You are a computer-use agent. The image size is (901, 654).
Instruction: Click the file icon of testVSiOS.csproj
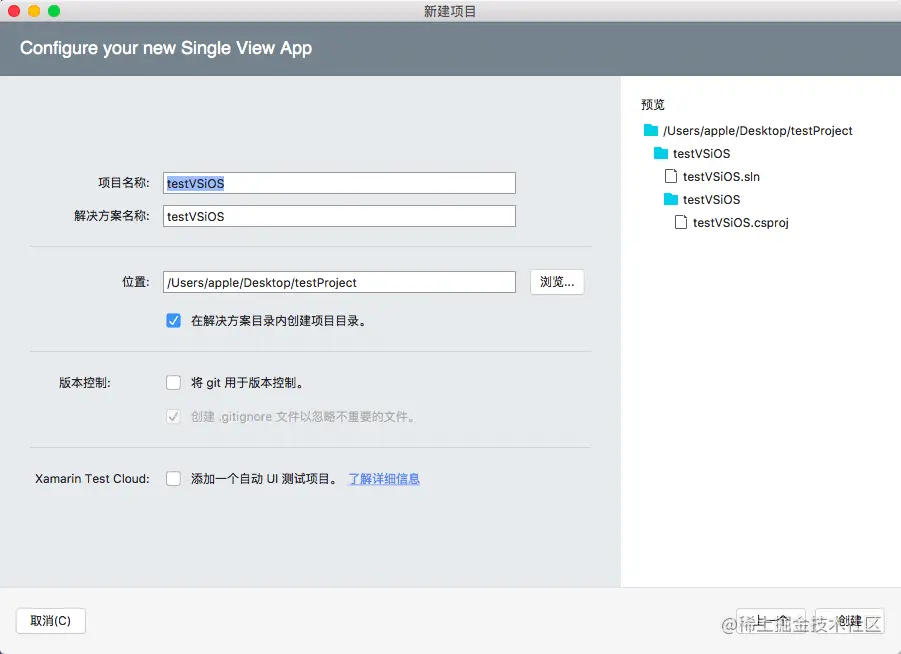coord(680,222)
